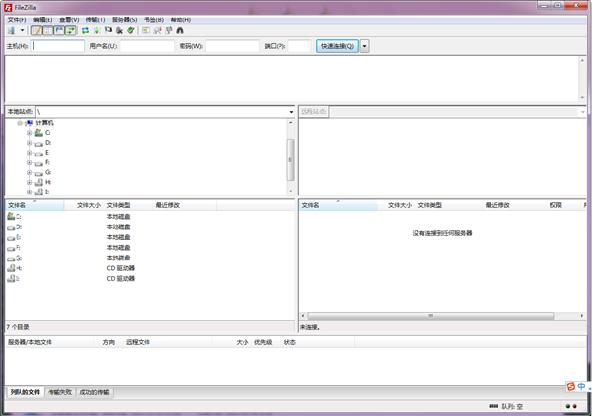
Task: Open the 服务器 (Server) menu
Action: point(124,19)
